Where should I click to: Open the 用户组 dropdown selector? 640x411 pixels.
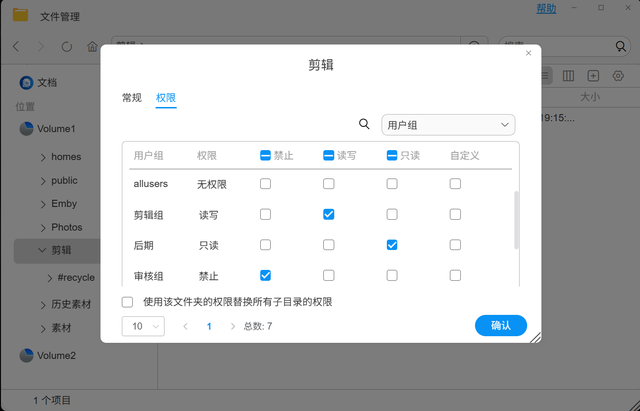pos(448,124)
